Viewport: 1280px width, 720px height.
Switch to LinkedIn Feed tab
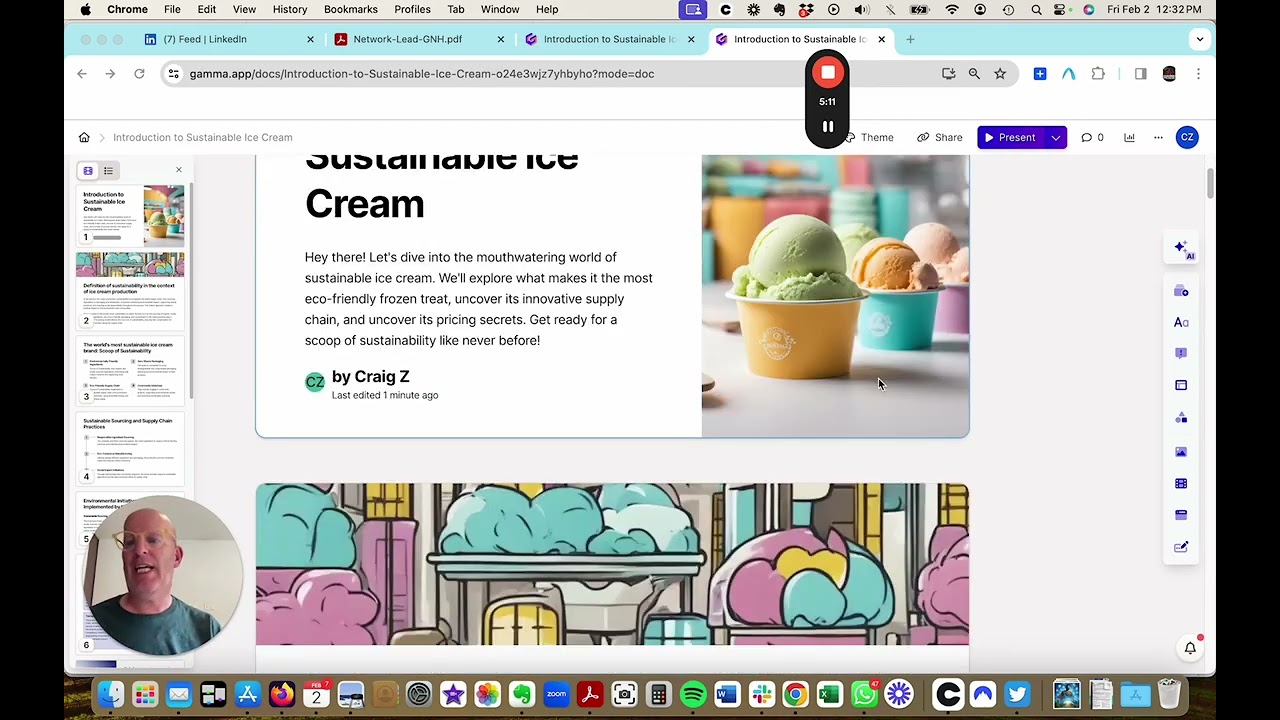229,39
